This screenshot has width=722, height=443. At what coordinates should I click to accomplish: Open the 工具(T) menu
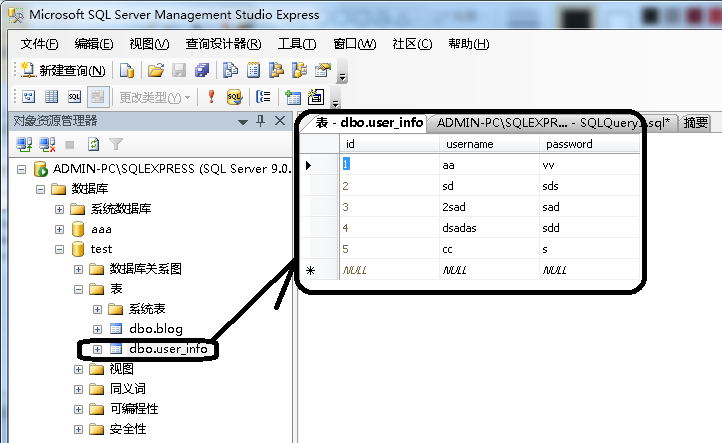(x=297, y=44)
